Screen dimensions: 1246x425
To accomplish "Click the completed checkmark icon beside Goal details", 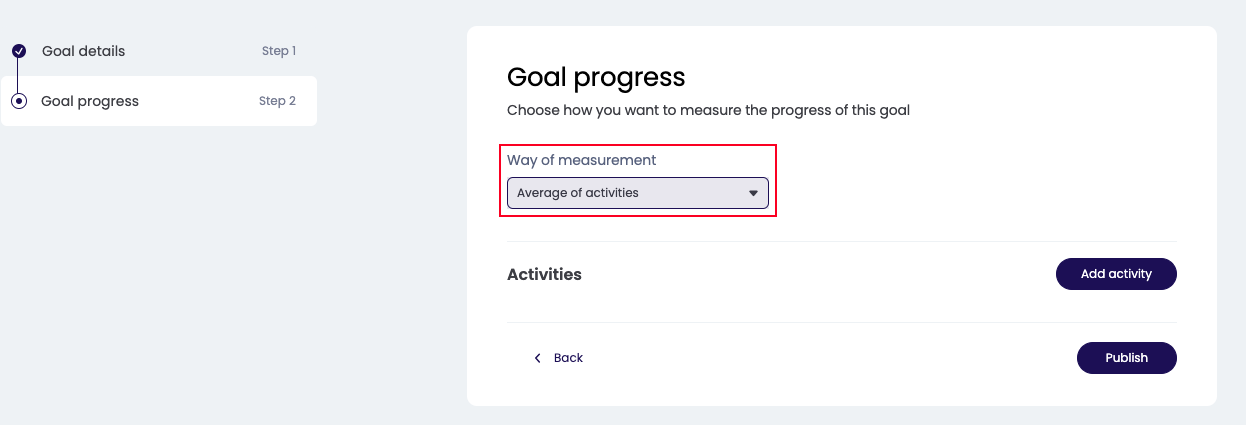I will pos(19,51).
